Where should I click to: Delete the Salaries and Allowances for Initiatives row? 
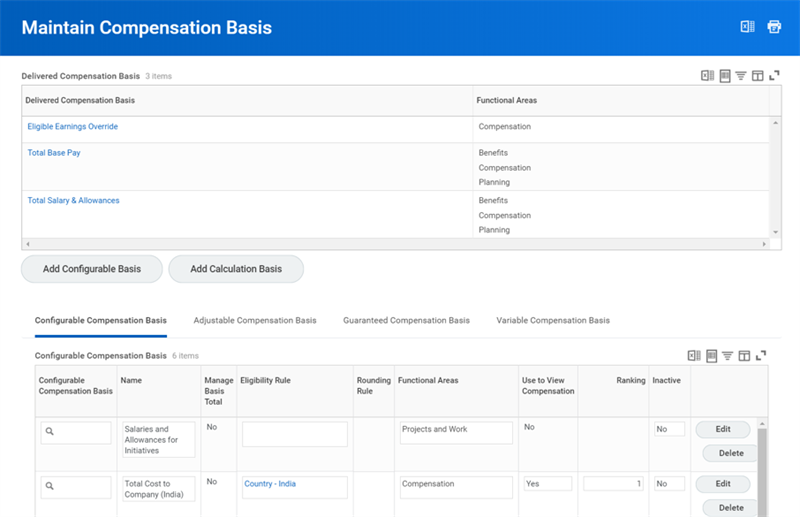(x=731, y=453)
